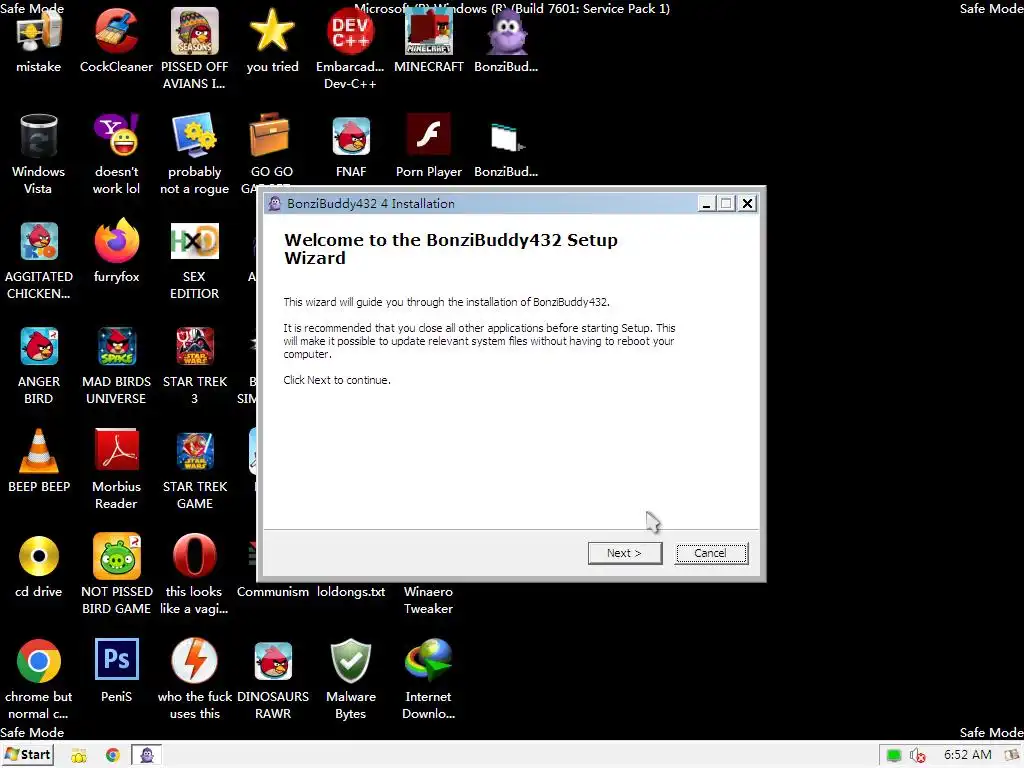Click the muted volume tray icon
1024x768 pixels.
point(918,756)
